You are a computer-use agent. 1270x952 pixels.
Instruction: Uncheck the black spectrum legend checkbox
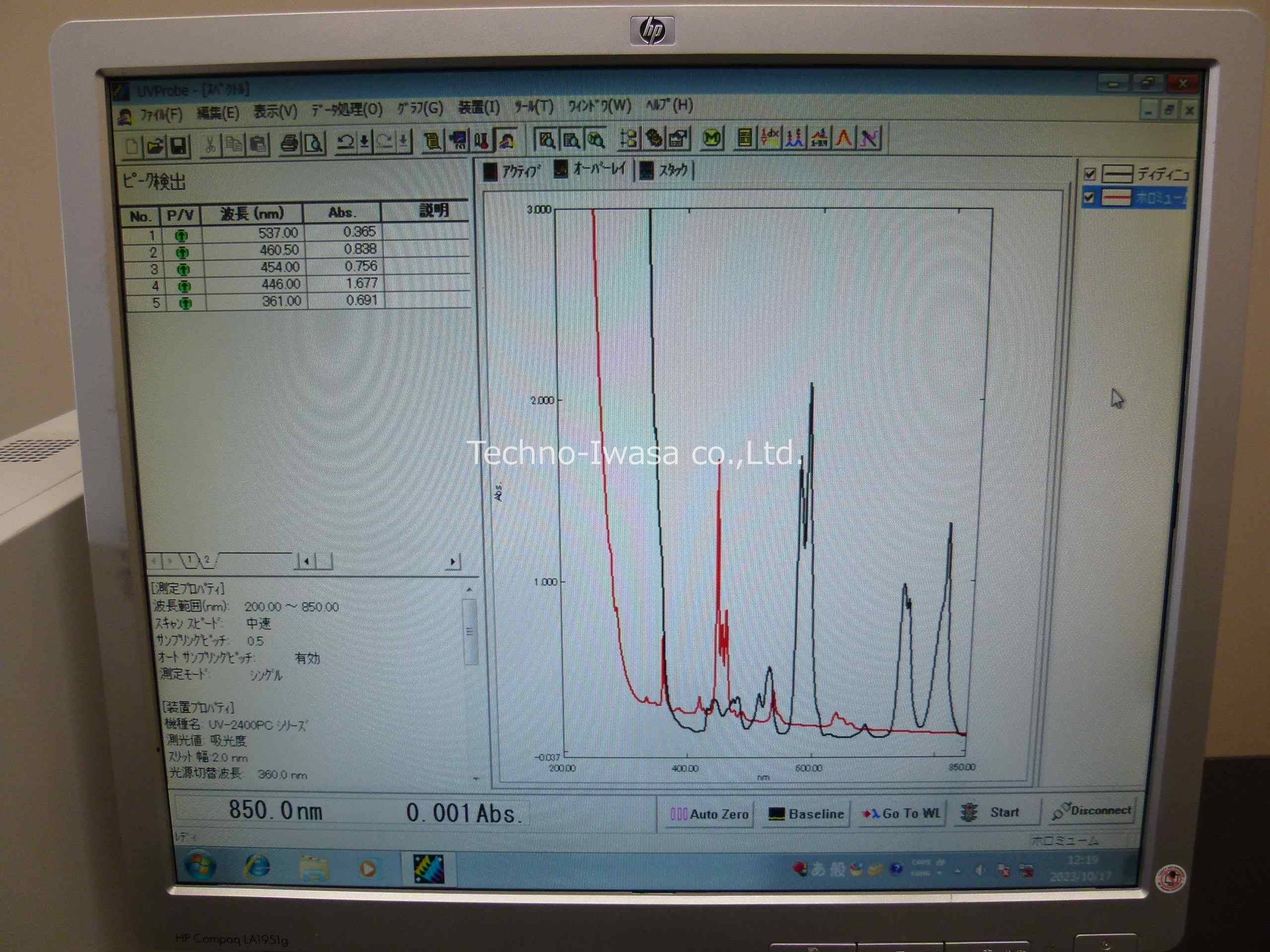[1089, 174]
